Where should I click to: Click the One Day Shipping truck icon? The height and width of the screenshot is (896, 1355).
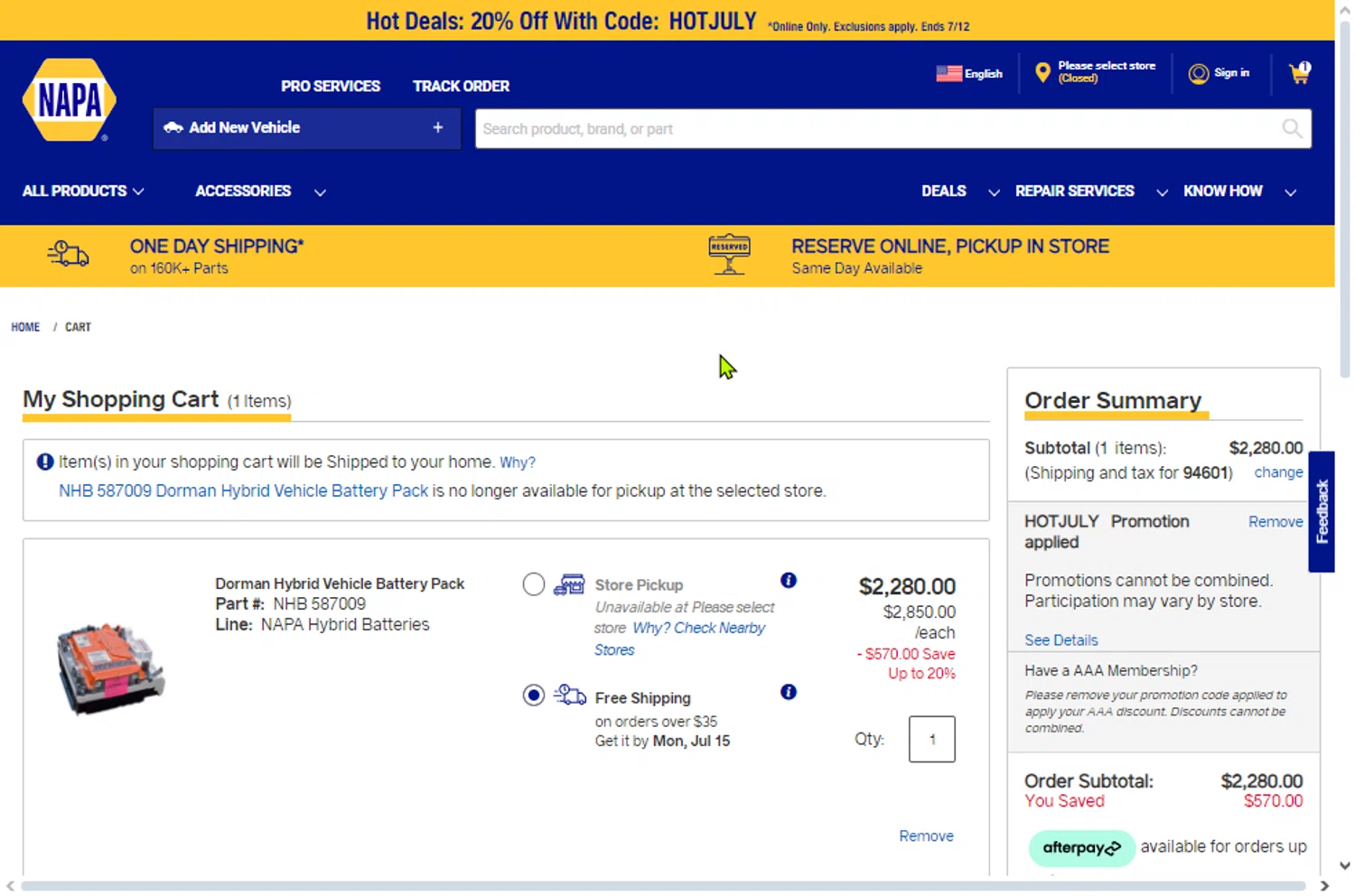[x=68, y=255]
